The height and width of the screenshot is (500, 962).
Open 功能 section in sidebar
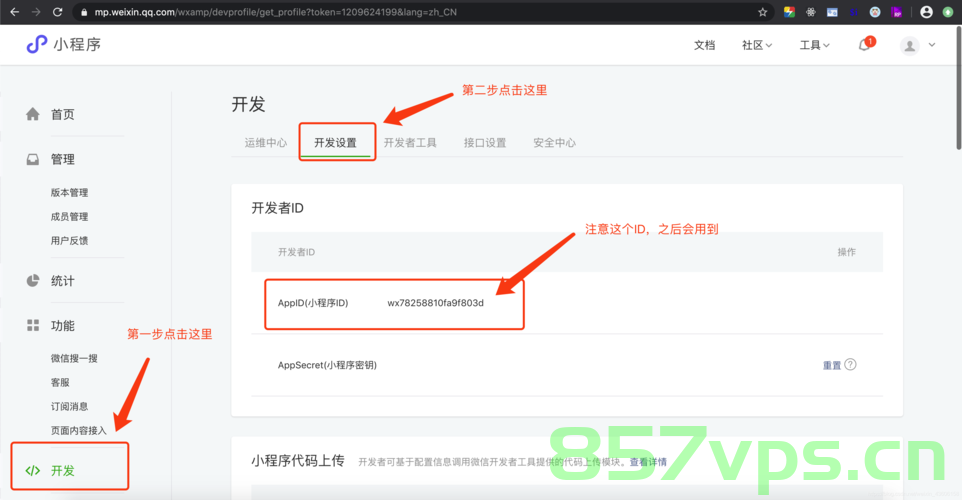(x=63, y=326)
